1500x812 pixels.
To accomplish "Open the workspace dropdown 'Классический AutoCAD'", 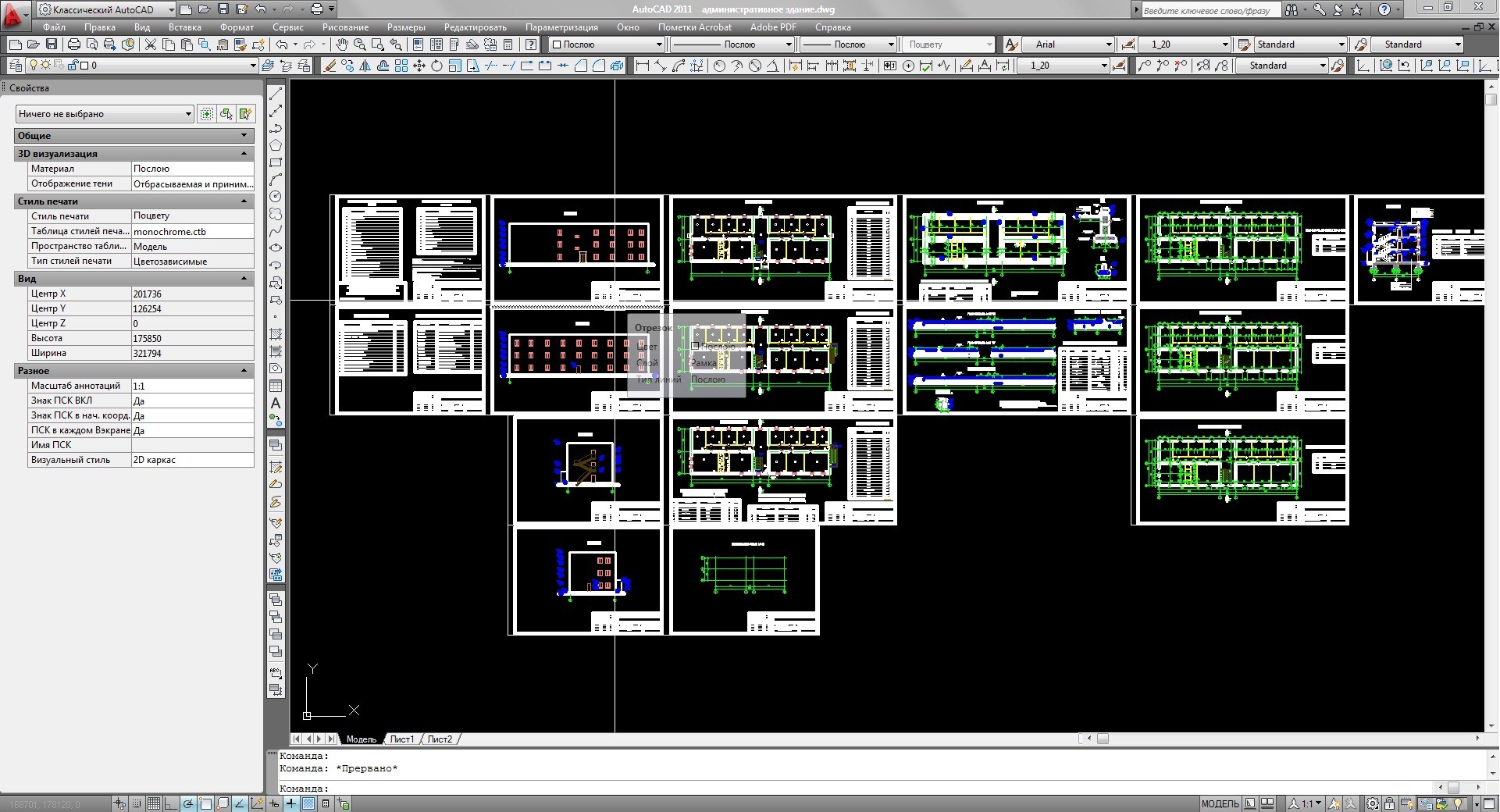I will tap(107, 9).
